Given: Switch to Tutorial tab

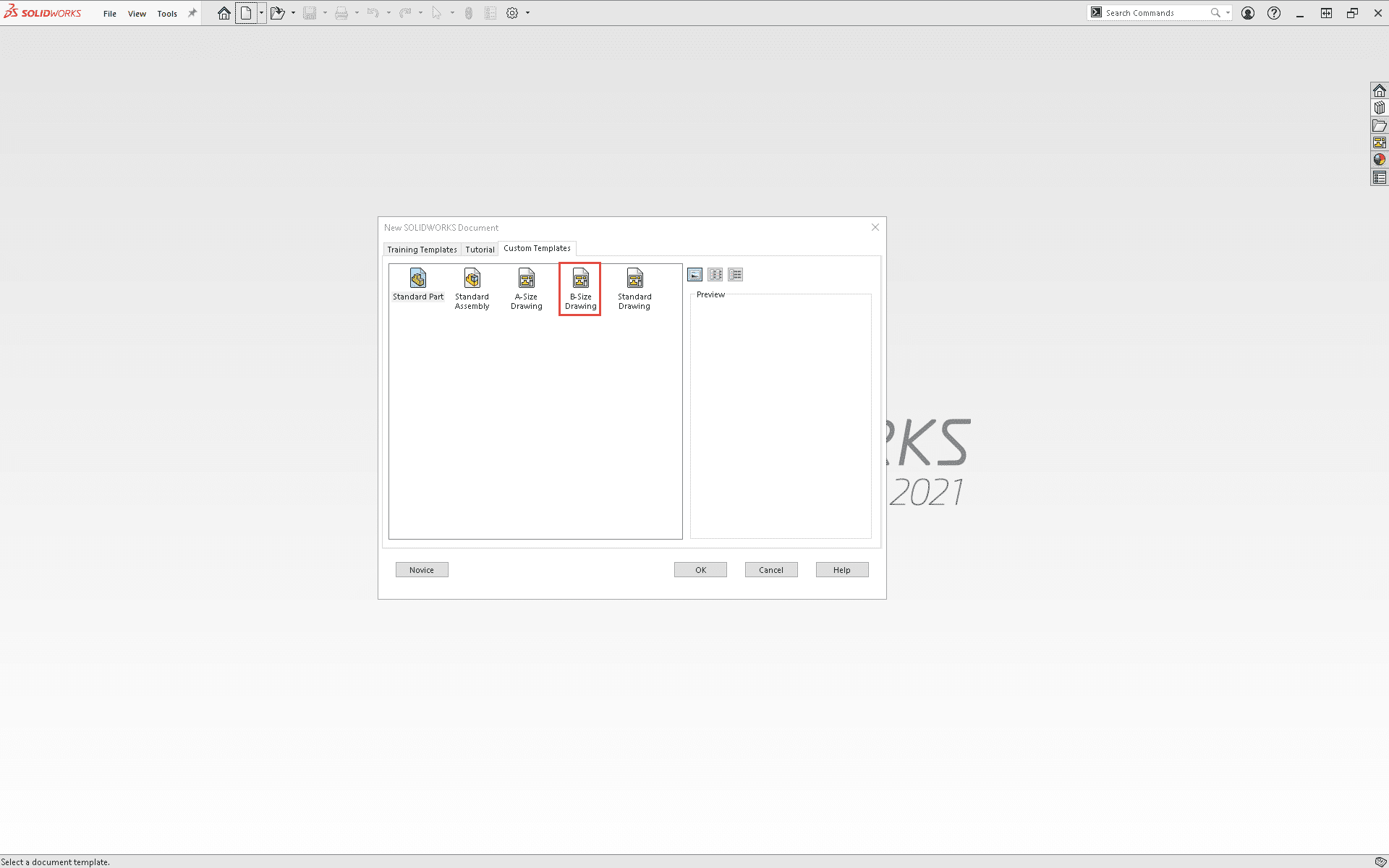Looking at the screenshot, I should [479, 249].
